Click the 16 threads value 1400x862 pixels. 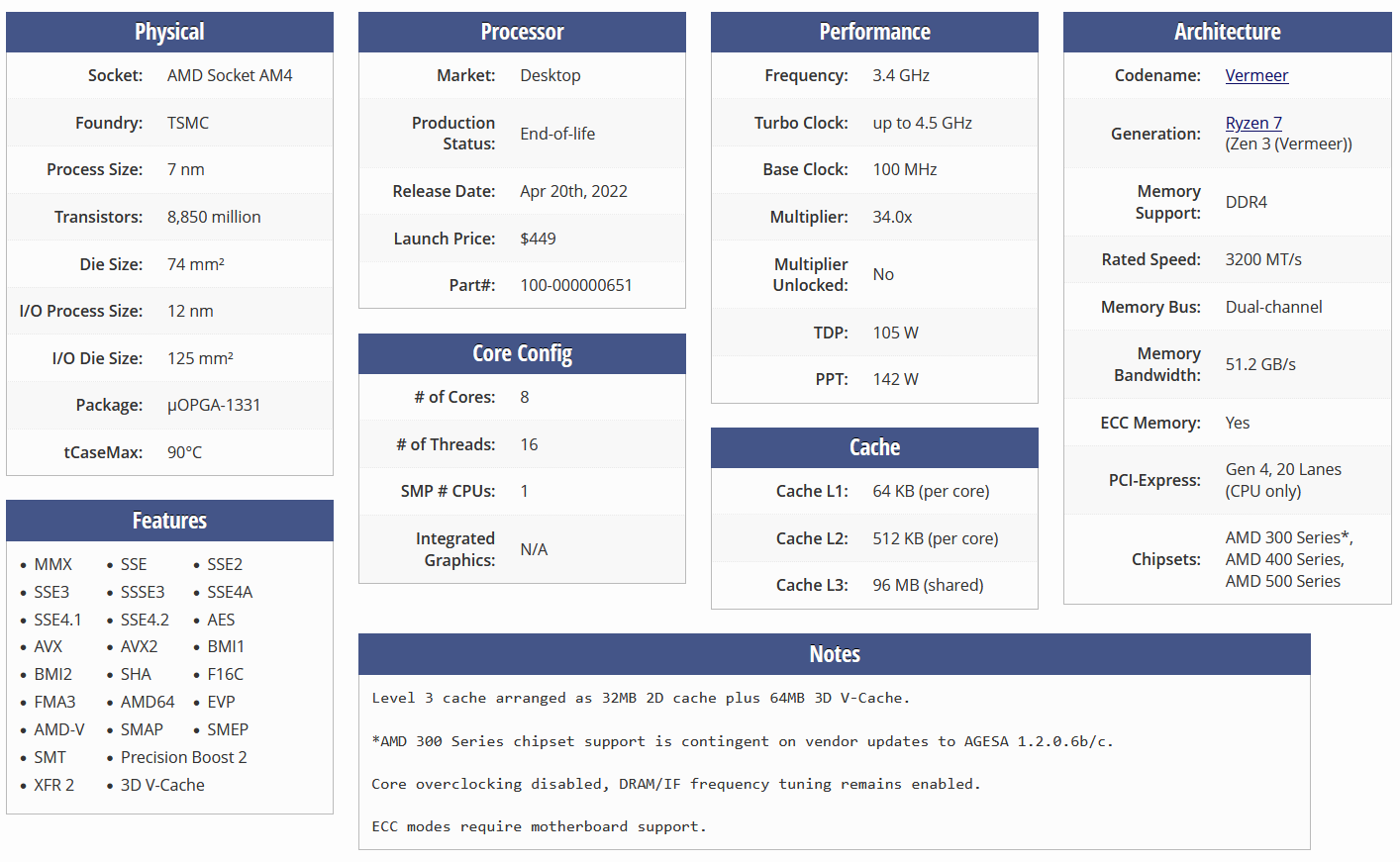point(529,444)
